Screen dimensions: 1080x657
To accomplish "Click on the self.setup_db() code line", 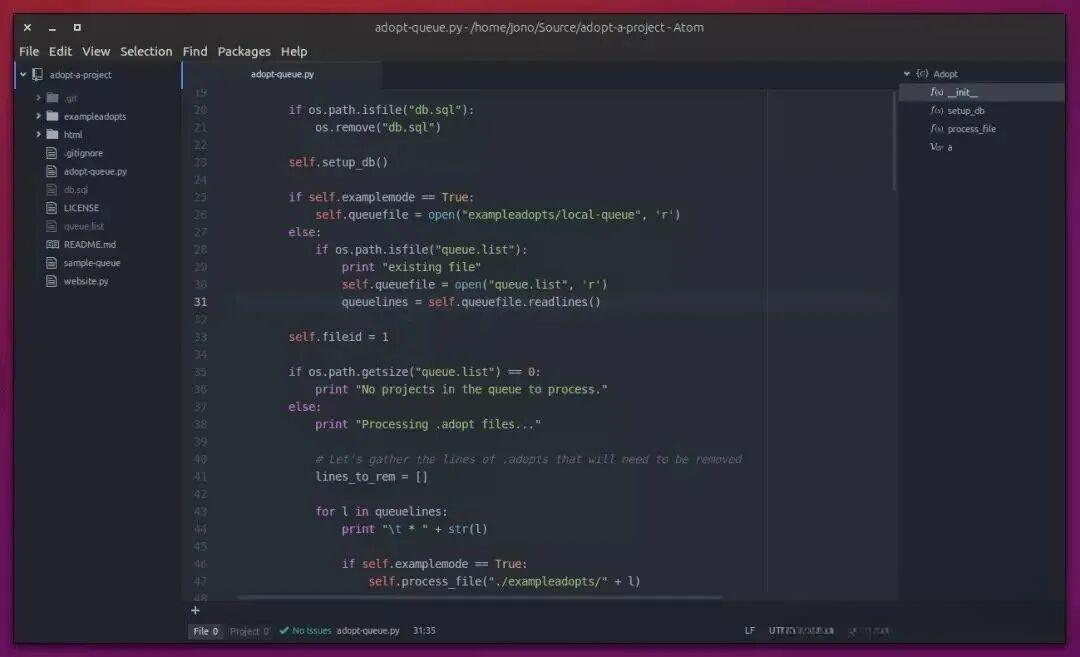I will (x=338, y=162).
